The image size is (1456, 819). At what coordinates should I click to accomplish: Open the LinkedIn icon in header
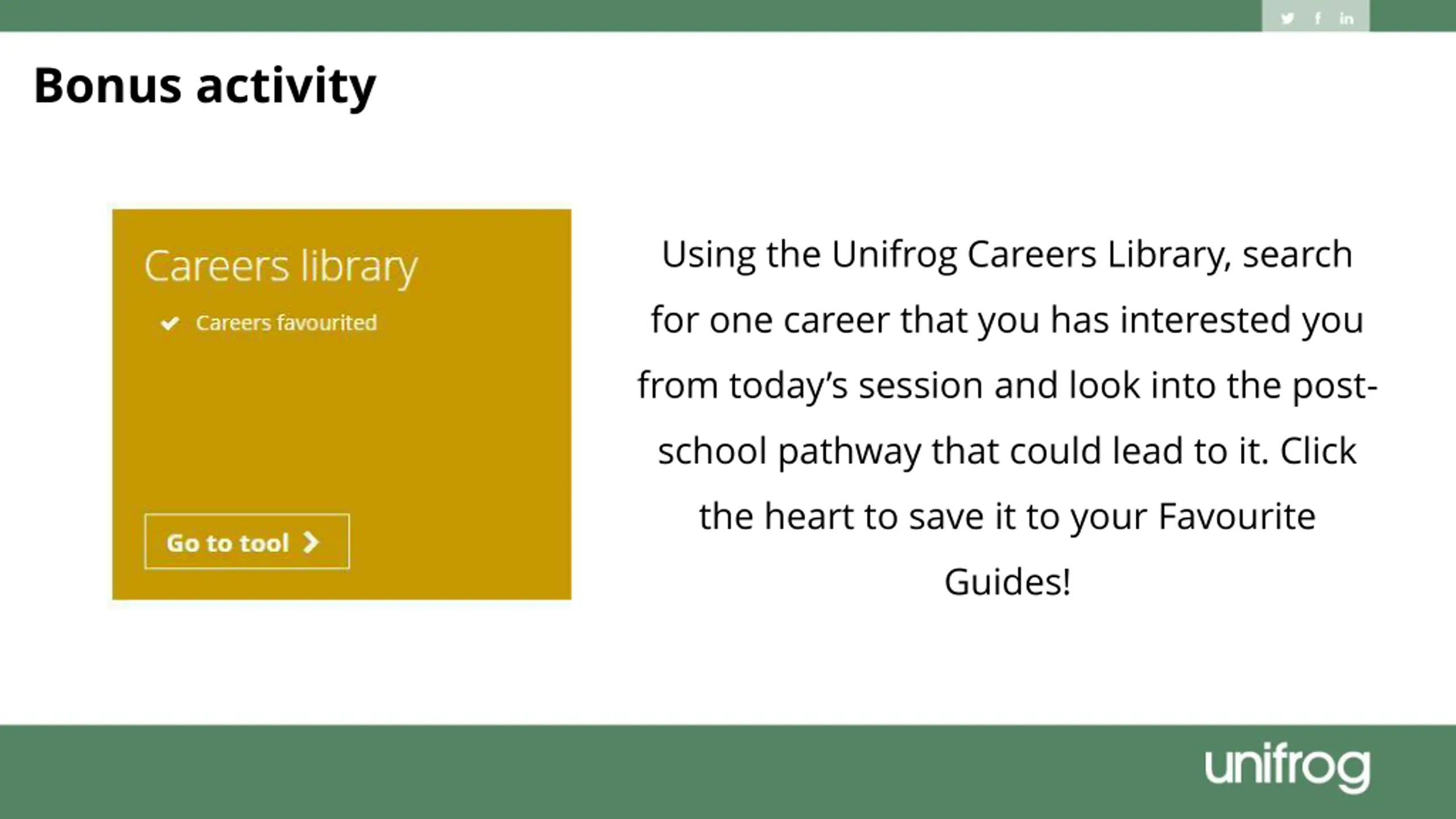[x=1346, y=18]
